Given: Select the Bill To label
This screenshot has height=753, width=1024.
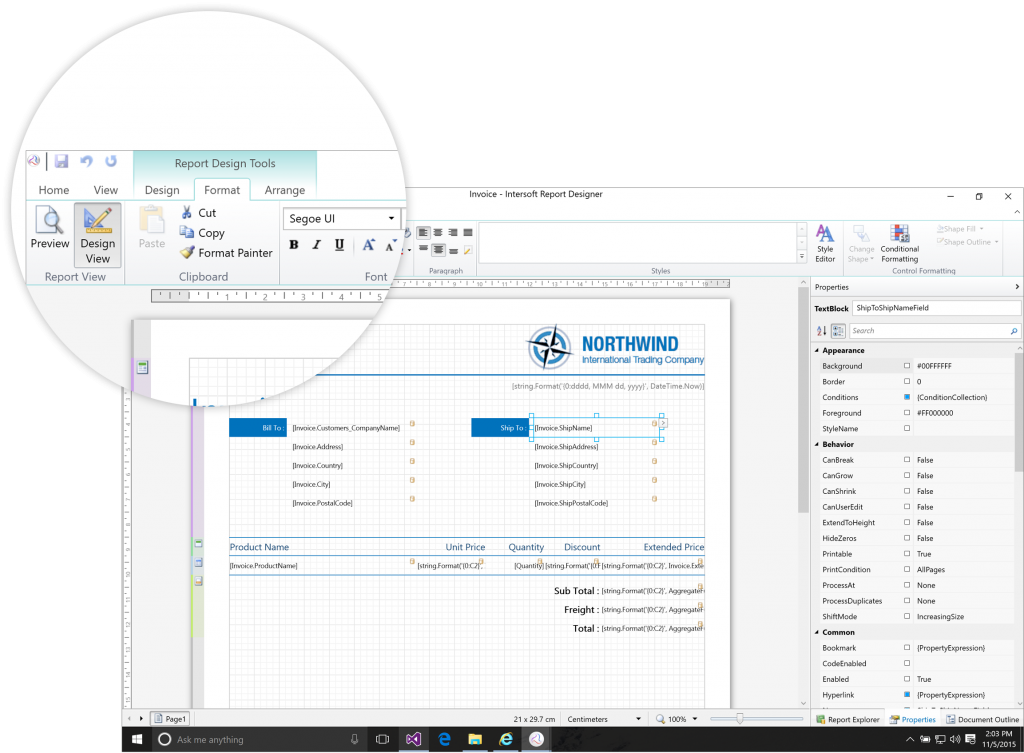Looking at the screenshot, I should click(258, 428).
